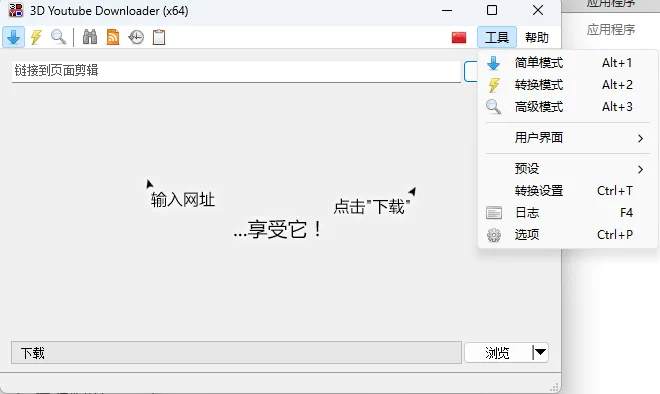The width and height of the screenshot is (660, 394).
Task: Click the 浏览 browse button
Action: [x=498, y=353]
